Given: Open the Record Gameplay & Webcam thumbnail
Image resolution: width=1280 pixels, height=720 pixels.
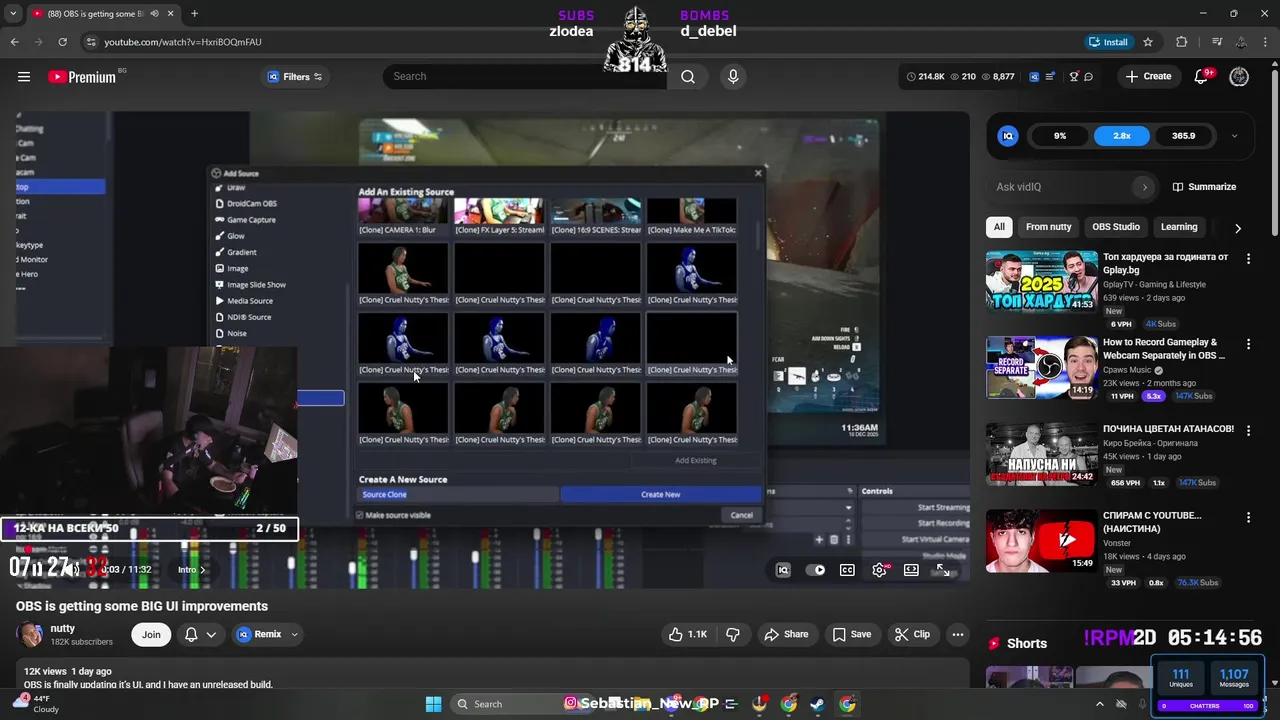Looking at the screenshot, I should click(x=1041, y=367).
